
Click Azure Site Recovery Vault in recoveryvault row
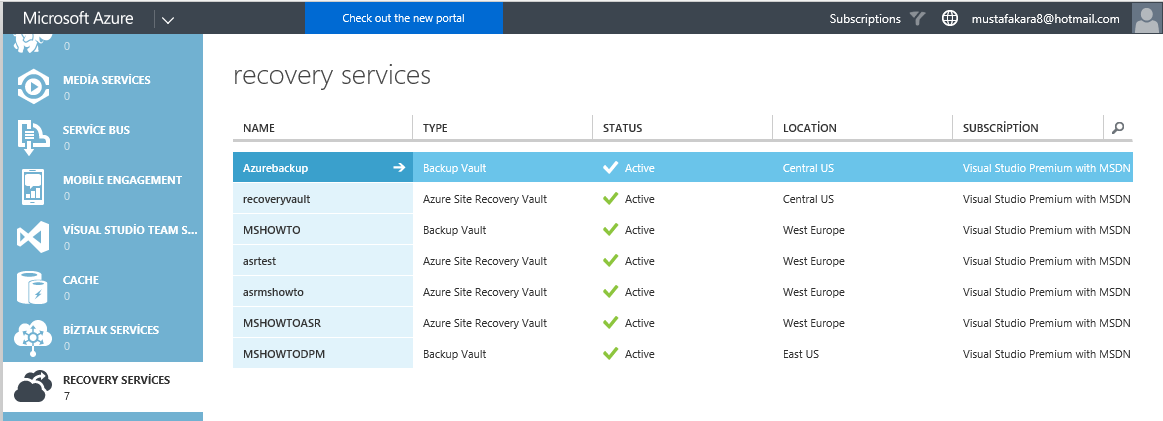pyautogui.click(x=485, y=199)
